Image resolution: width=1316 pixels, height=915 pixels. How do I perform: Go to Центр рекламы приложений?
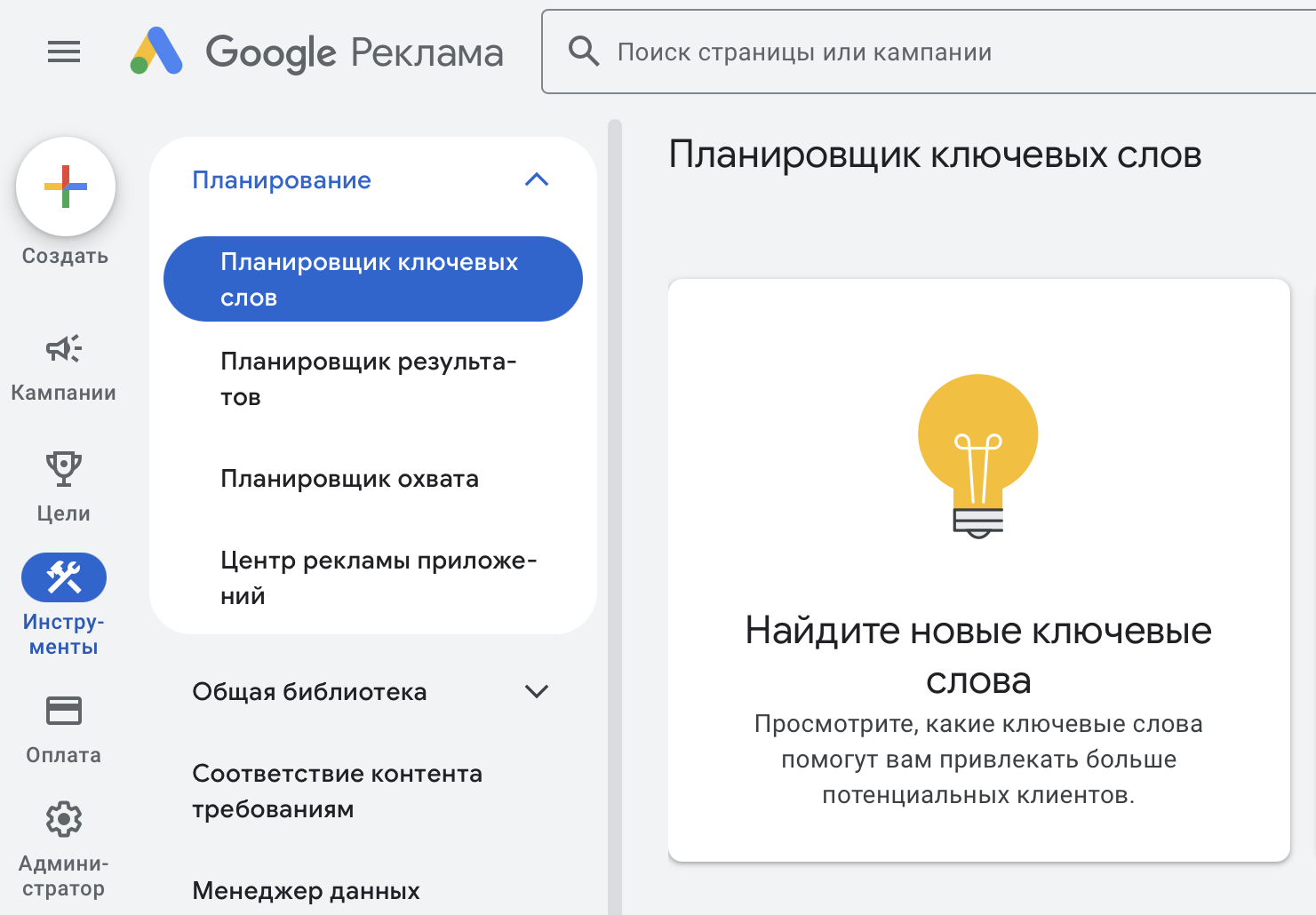point(378,578)
